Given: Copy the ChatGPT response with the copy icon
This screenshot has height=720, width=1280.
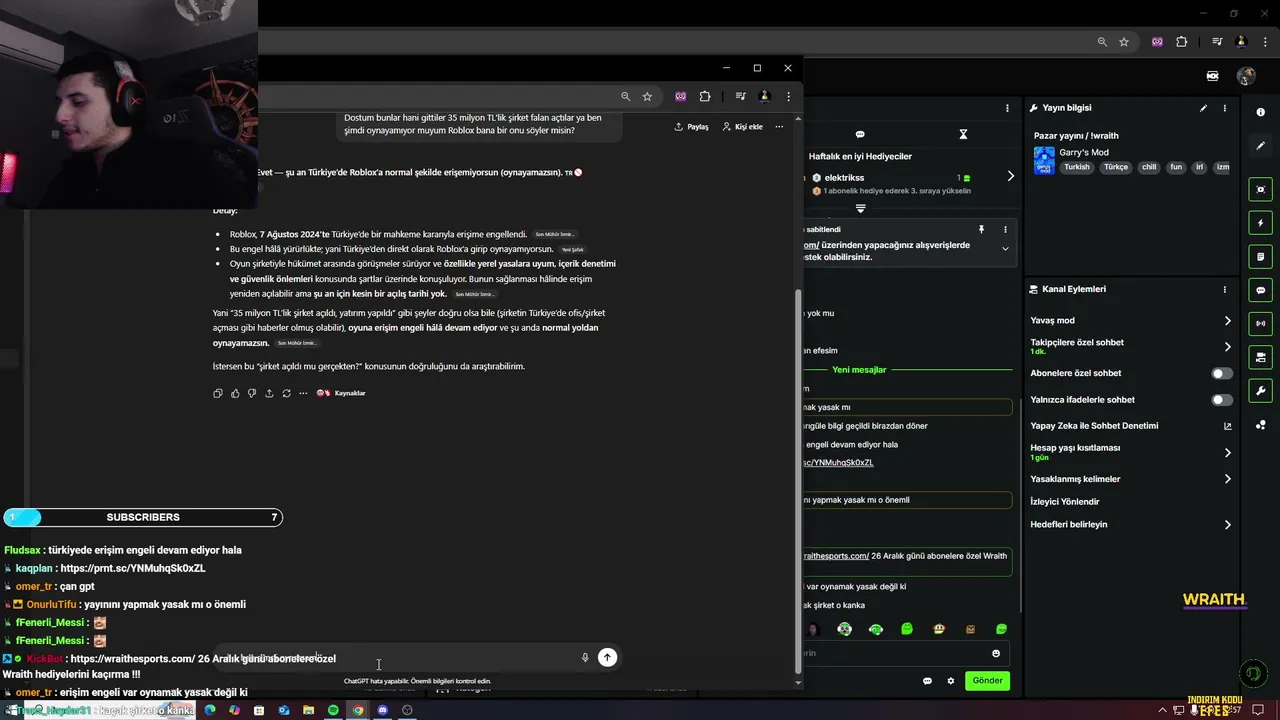Looking at the screenshot, I should (218, 393).
